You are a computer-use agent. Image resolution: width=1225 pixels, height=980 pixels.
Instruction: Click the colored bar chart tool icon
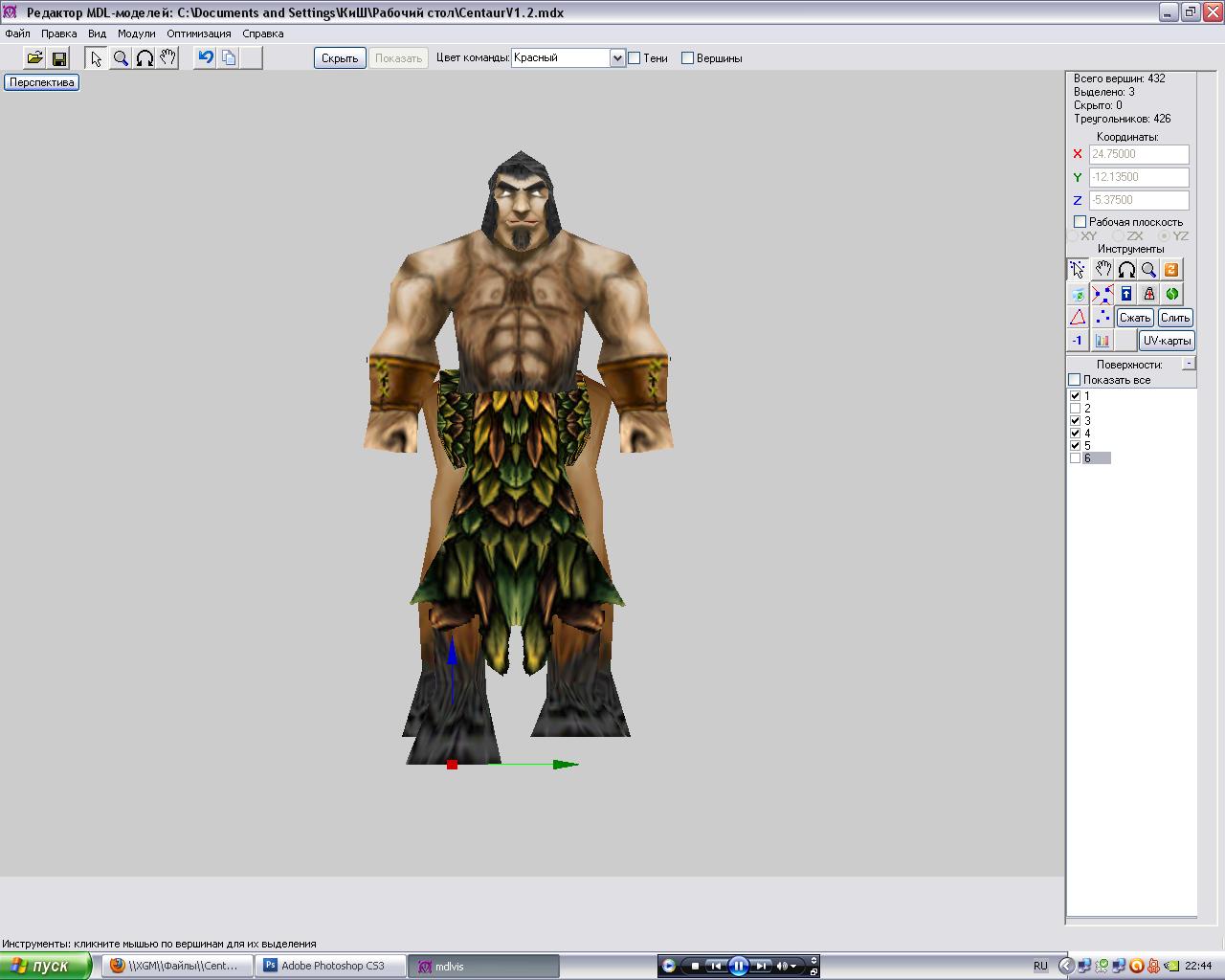1102,341
